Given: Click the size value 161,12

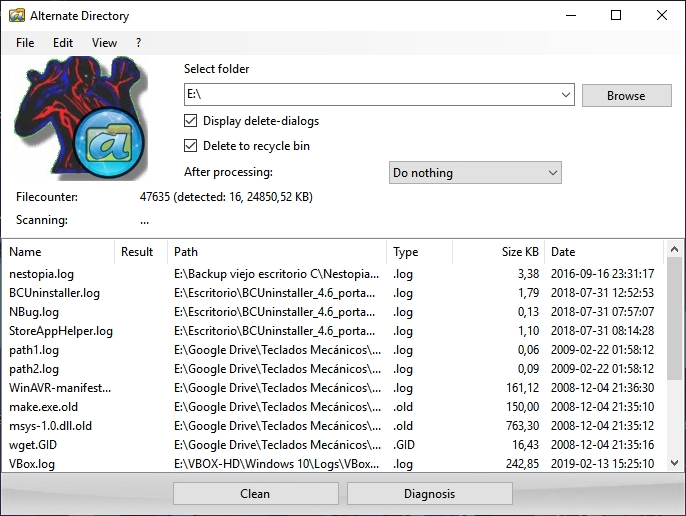Looking at the screenshot, I should [522, 388].
